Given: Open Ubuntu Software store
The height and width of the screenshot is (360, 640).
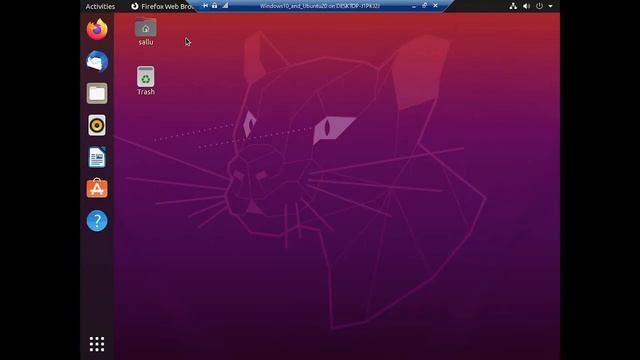Looking at the screenshot, I should click(97, 189).
